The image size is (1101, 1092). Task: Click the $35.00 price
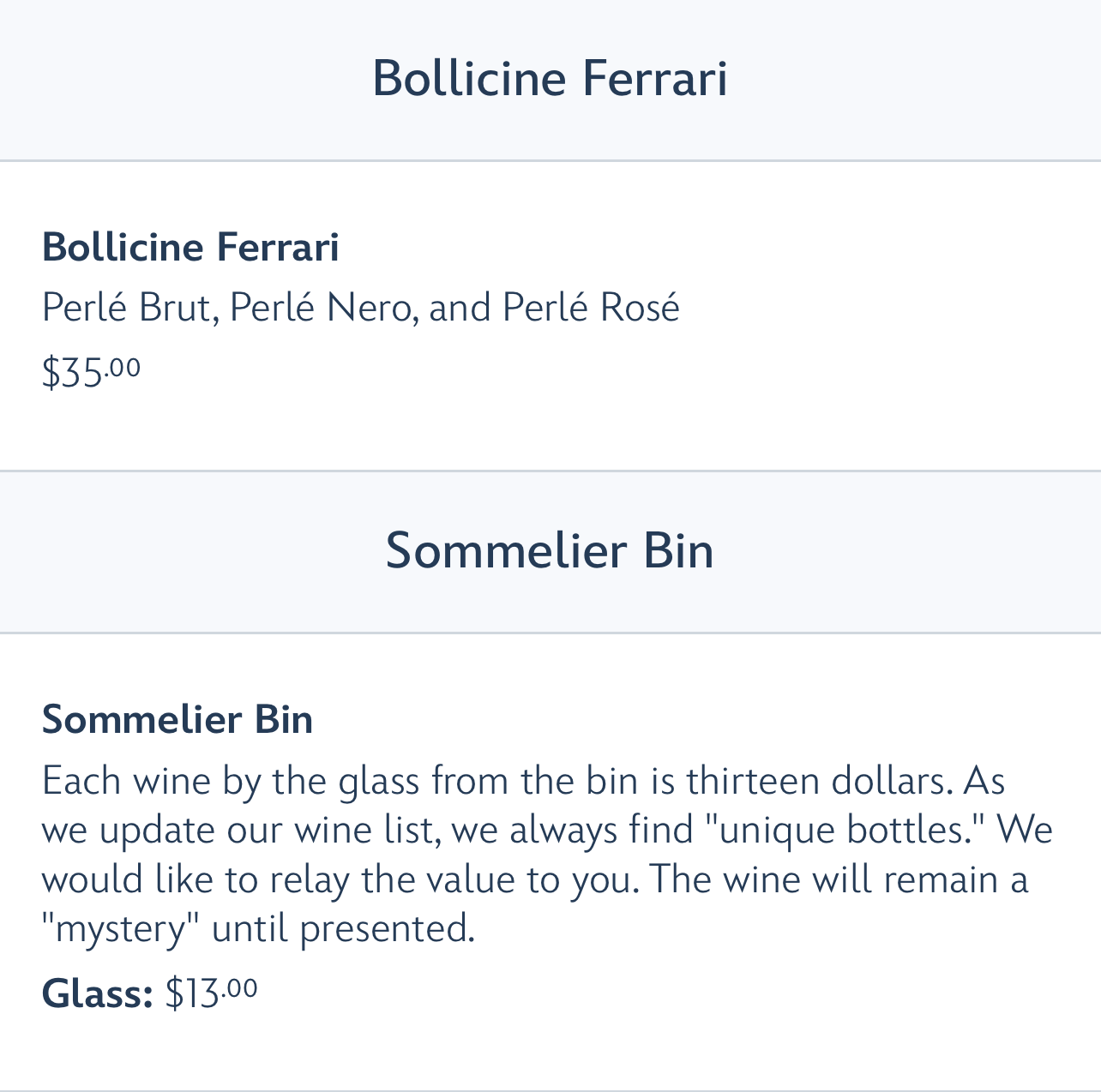(91, 371)
